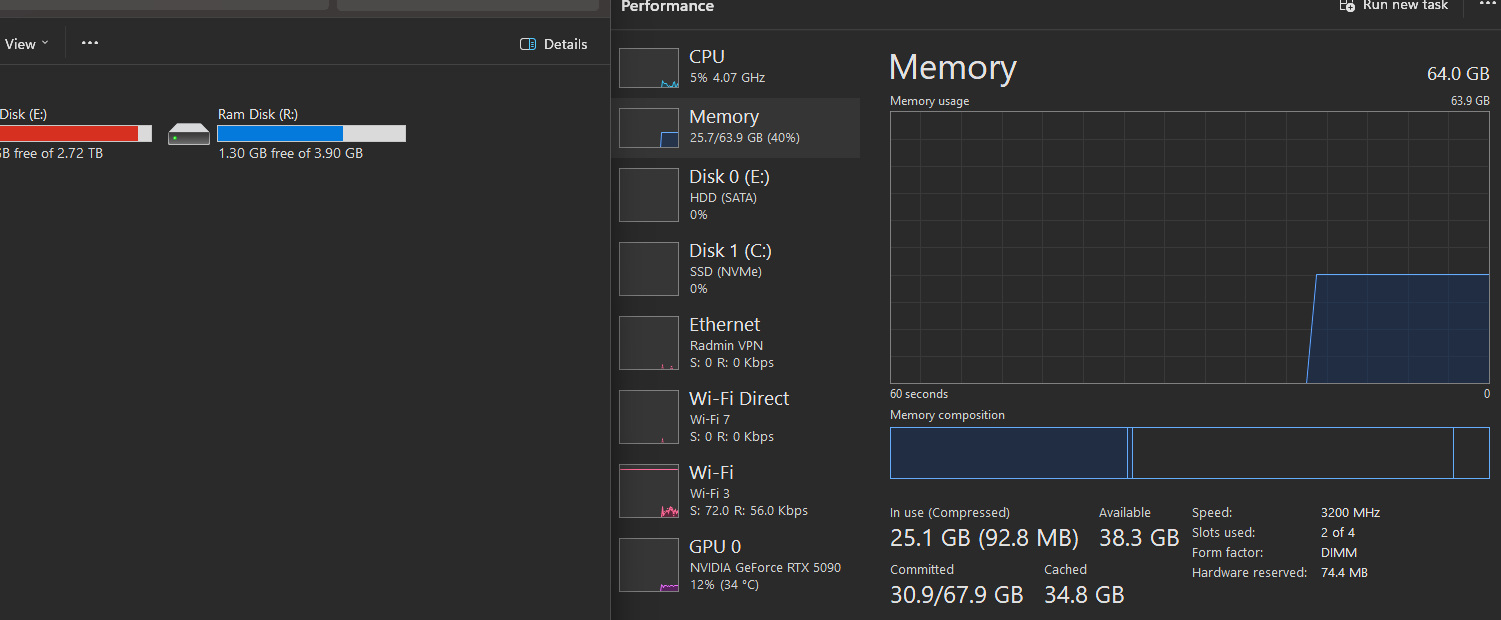The width and height of the screenshot is (1501, 620).
Task: Select the Memory mini graph thumbnail
Action: tap(649, 128)
